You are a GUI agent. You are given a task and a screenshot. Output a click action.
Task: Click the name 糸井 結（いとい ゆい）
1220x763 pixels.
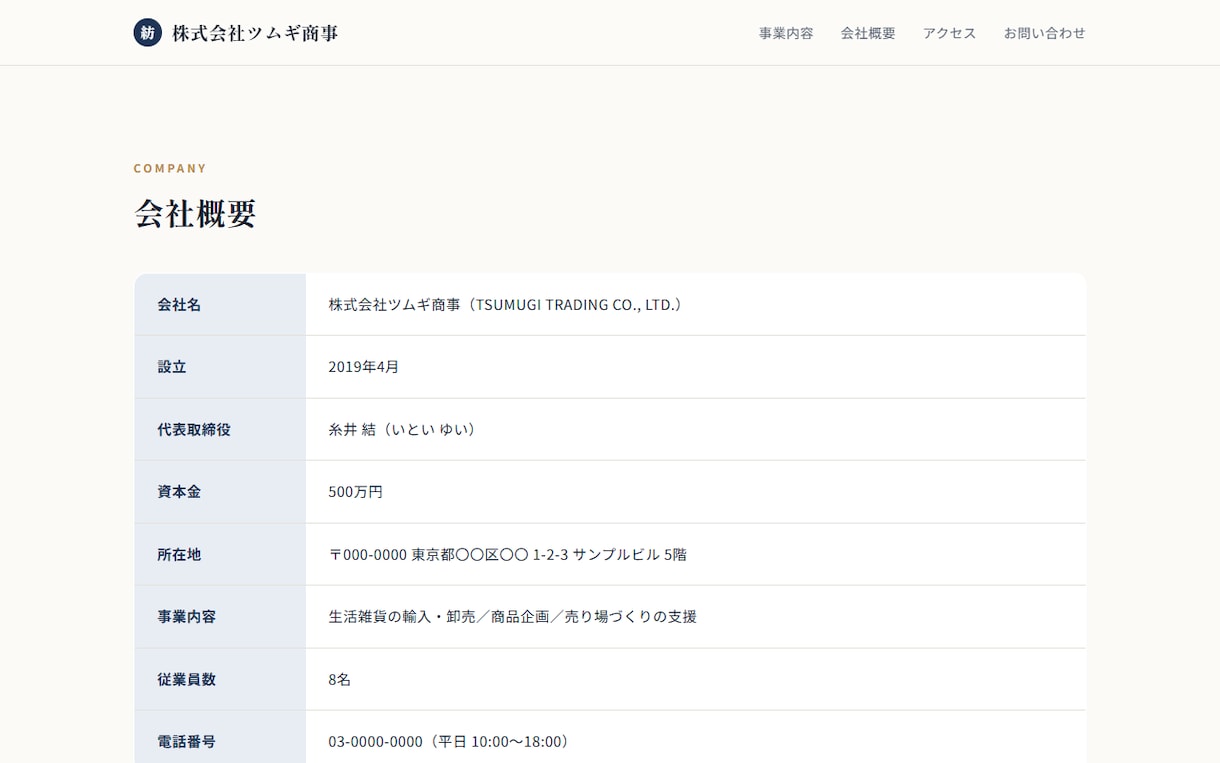coord(402,430)
